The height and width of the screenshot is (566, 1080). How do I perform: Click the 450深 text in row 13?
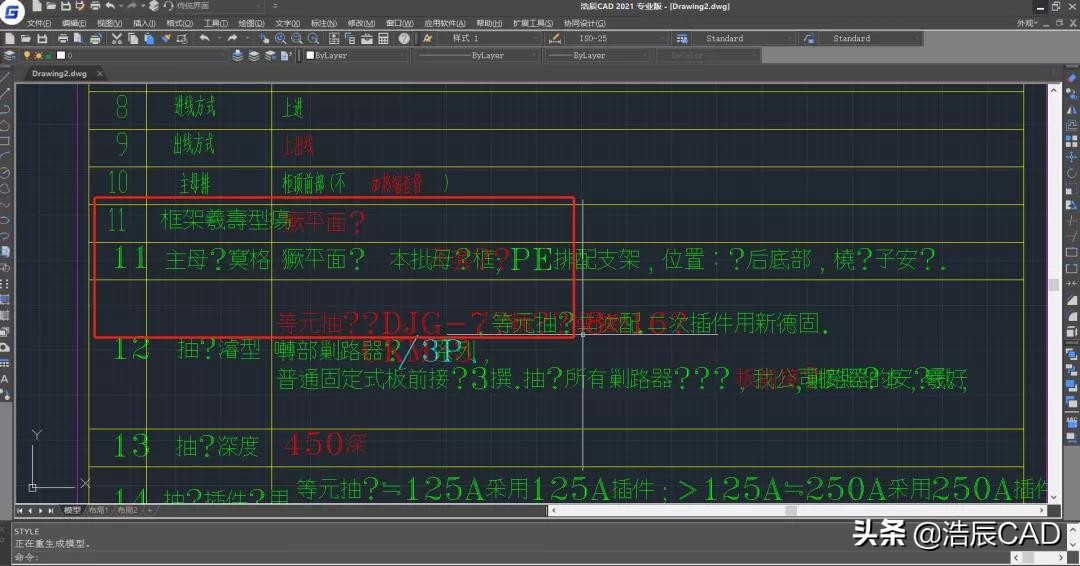point(325,445)
